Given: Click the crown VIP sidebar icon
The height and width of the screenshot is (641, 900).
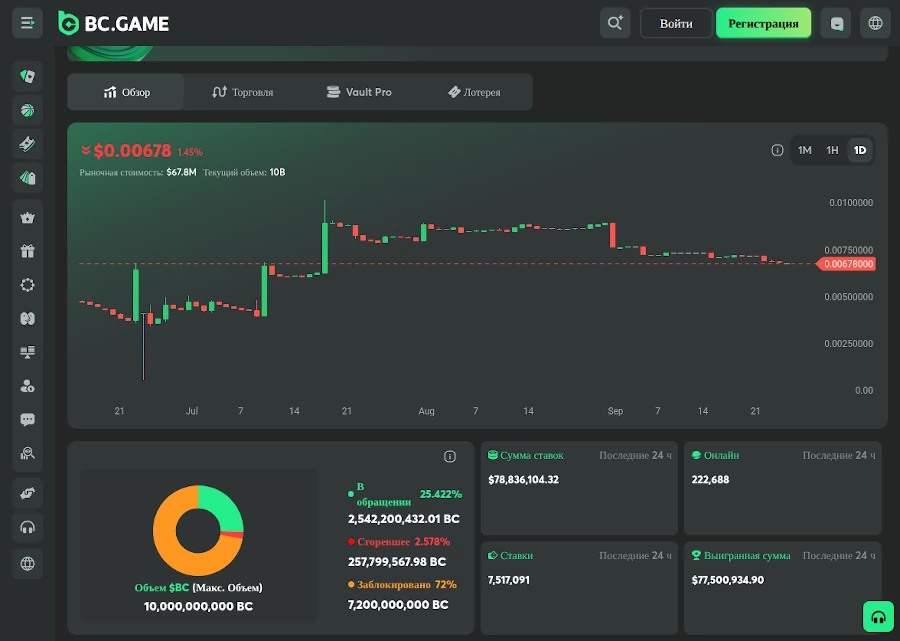Looking at the screenshot, I should point(27,217).
